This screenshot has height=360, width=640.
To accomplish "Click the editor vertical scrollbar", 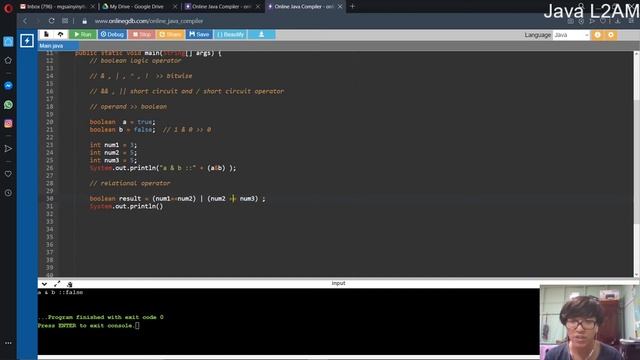I will tap(637, 163).
